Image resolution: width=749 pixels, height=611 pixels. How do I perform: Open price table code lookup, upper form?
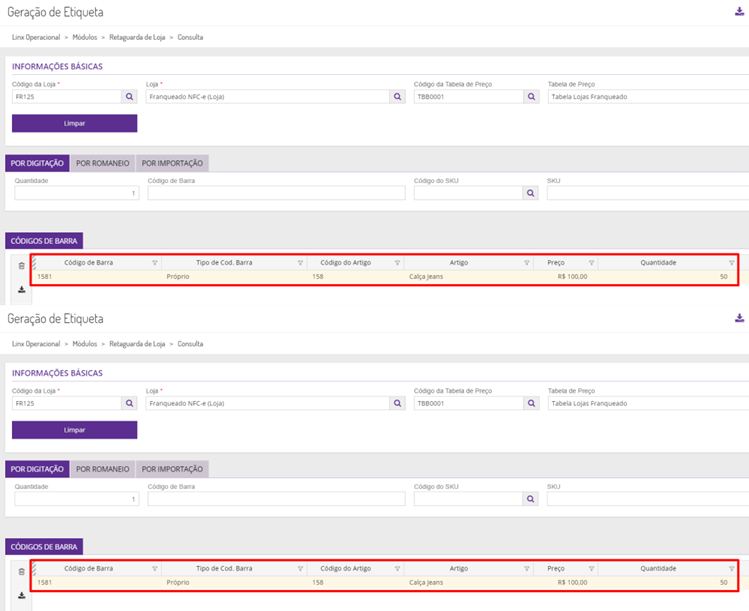(531, 97)
